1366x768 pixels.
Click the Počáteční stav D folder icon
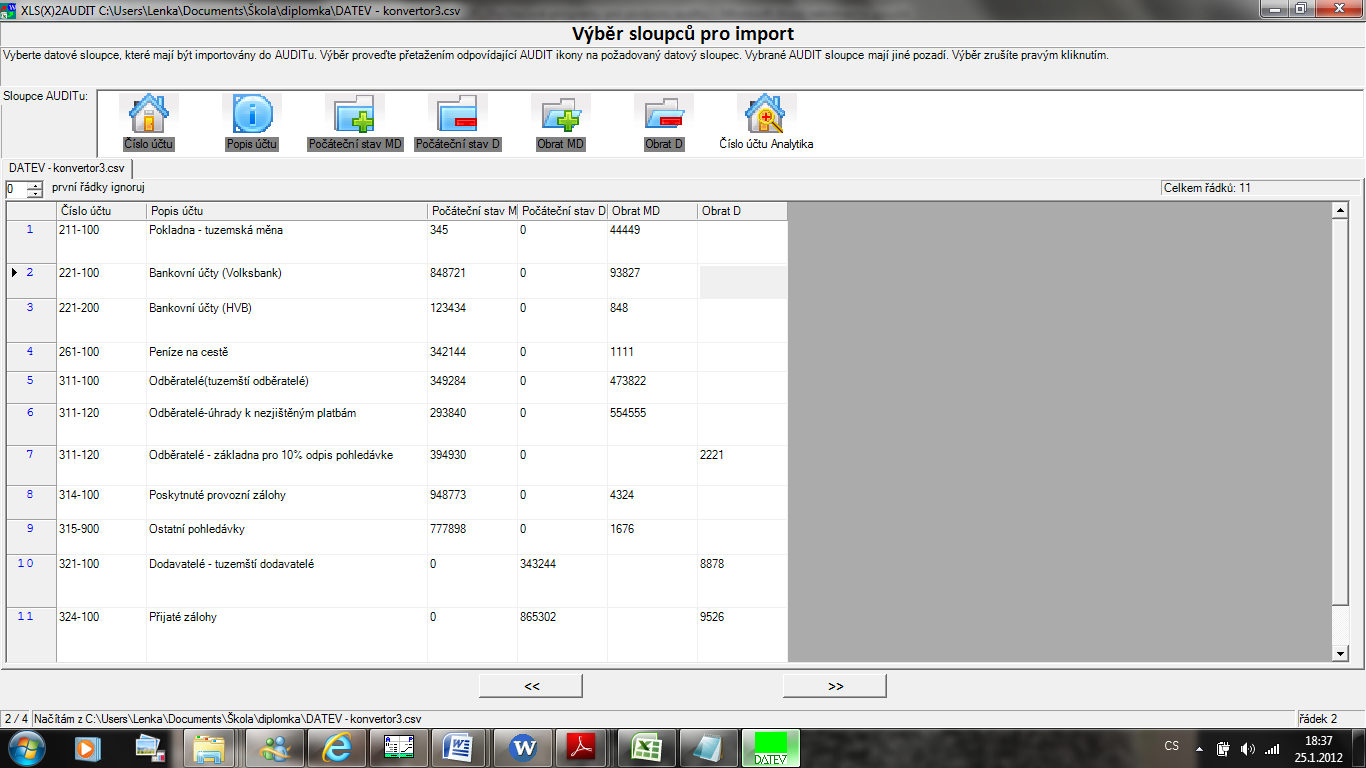[x=458, y=114]
